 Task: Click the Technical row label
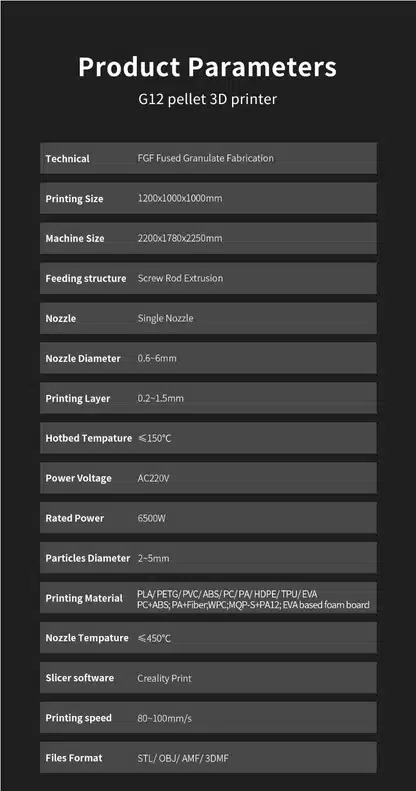68,158
